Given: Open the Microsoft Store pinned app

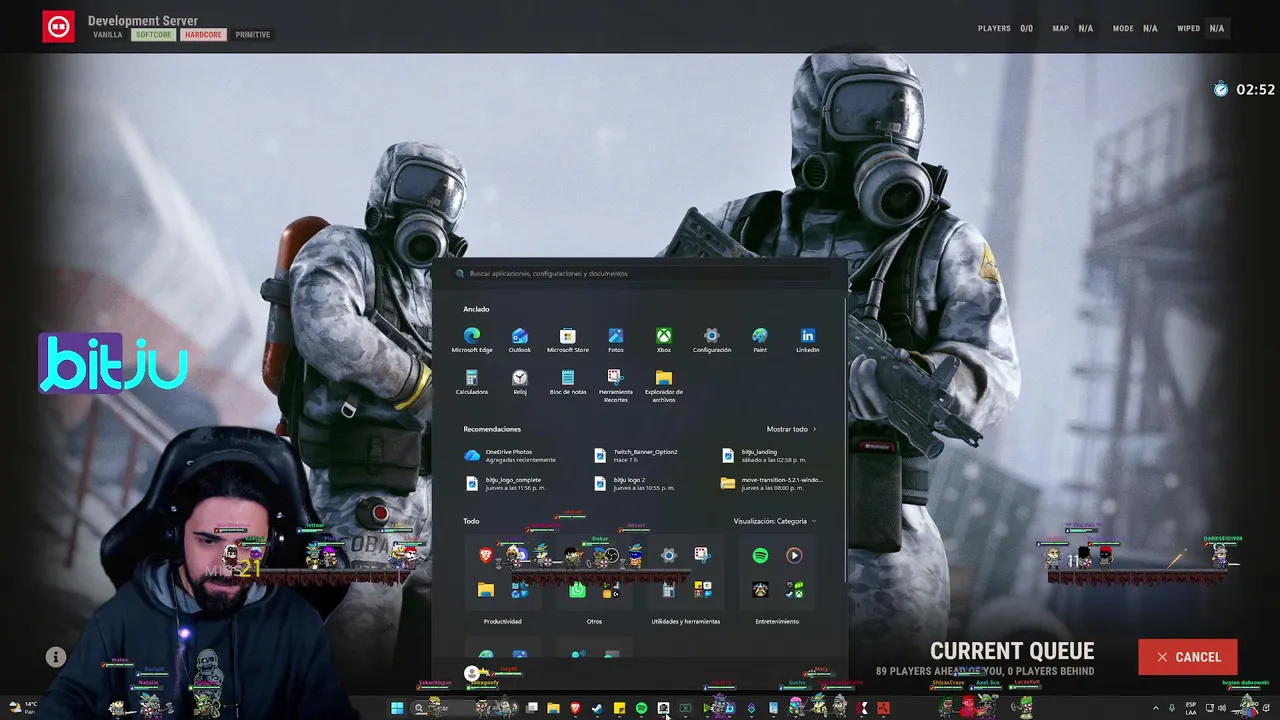Looking at the screenshot, I should tap(568, 340).
